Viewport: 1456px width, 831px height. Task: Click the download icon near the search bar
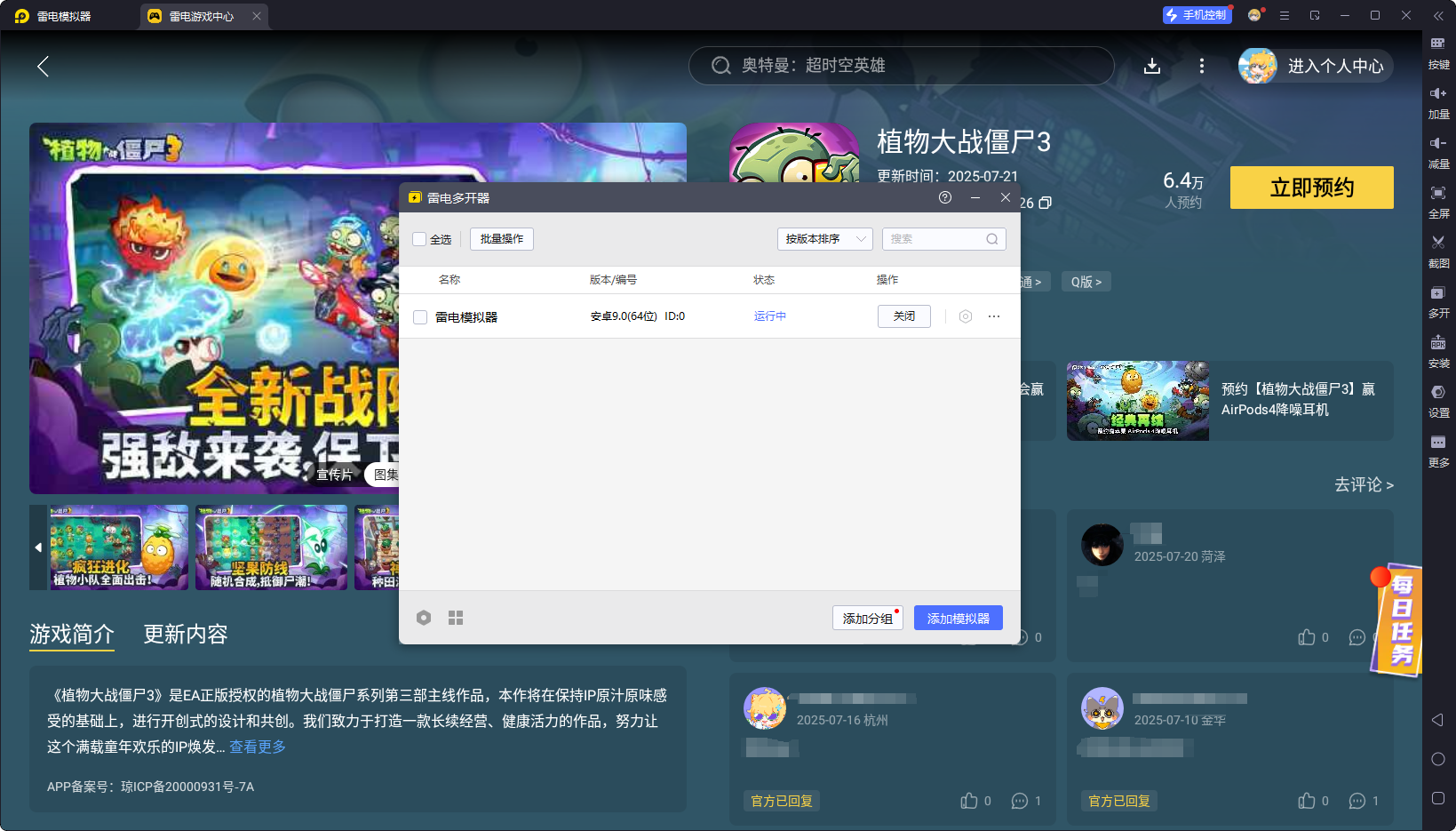1152,66
